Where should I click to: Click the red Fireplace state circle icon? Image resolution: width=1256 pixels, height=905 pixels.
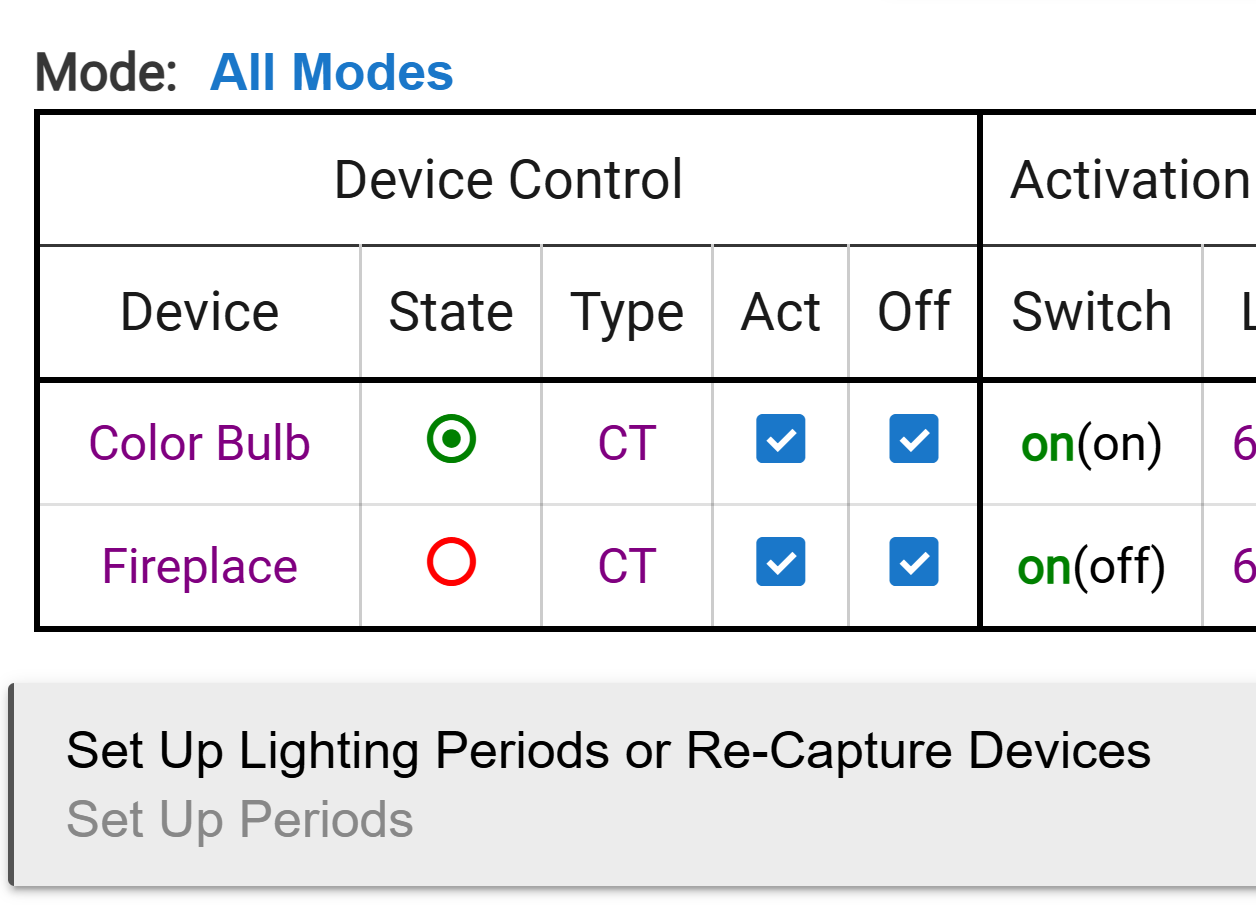(451, 563)
